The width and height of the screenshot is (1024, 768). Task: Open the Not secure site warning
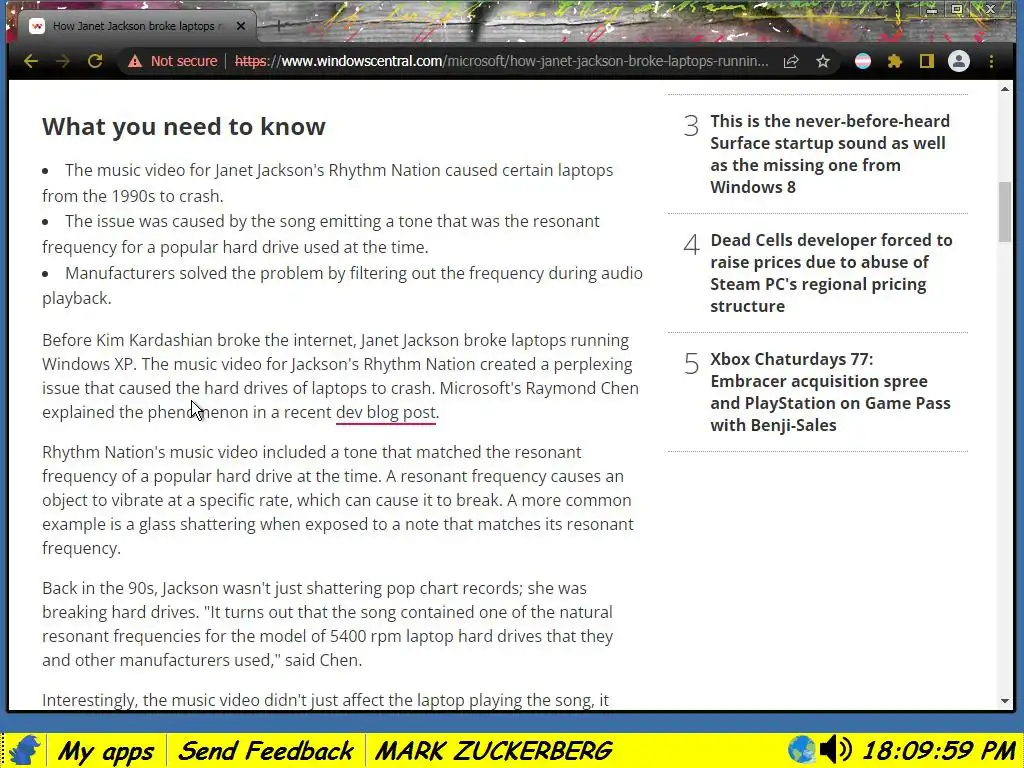tap(172, 61)
